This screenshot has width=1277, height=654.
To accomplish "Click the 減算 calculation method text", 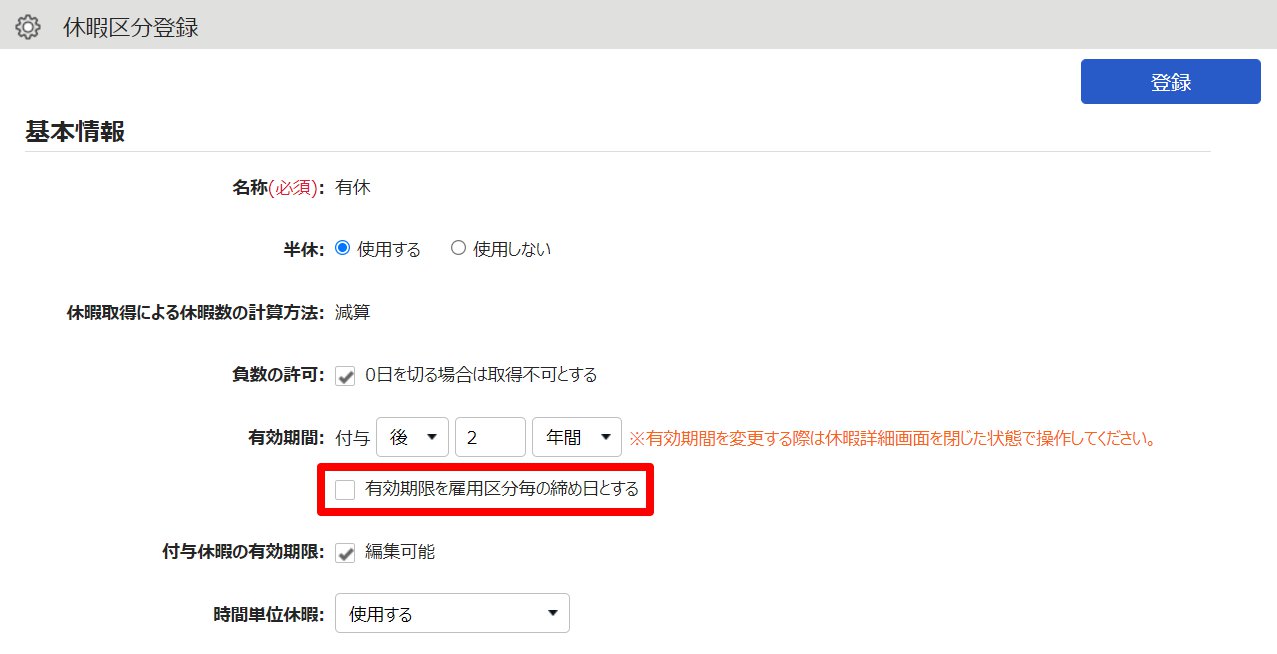I will point(353,313).
